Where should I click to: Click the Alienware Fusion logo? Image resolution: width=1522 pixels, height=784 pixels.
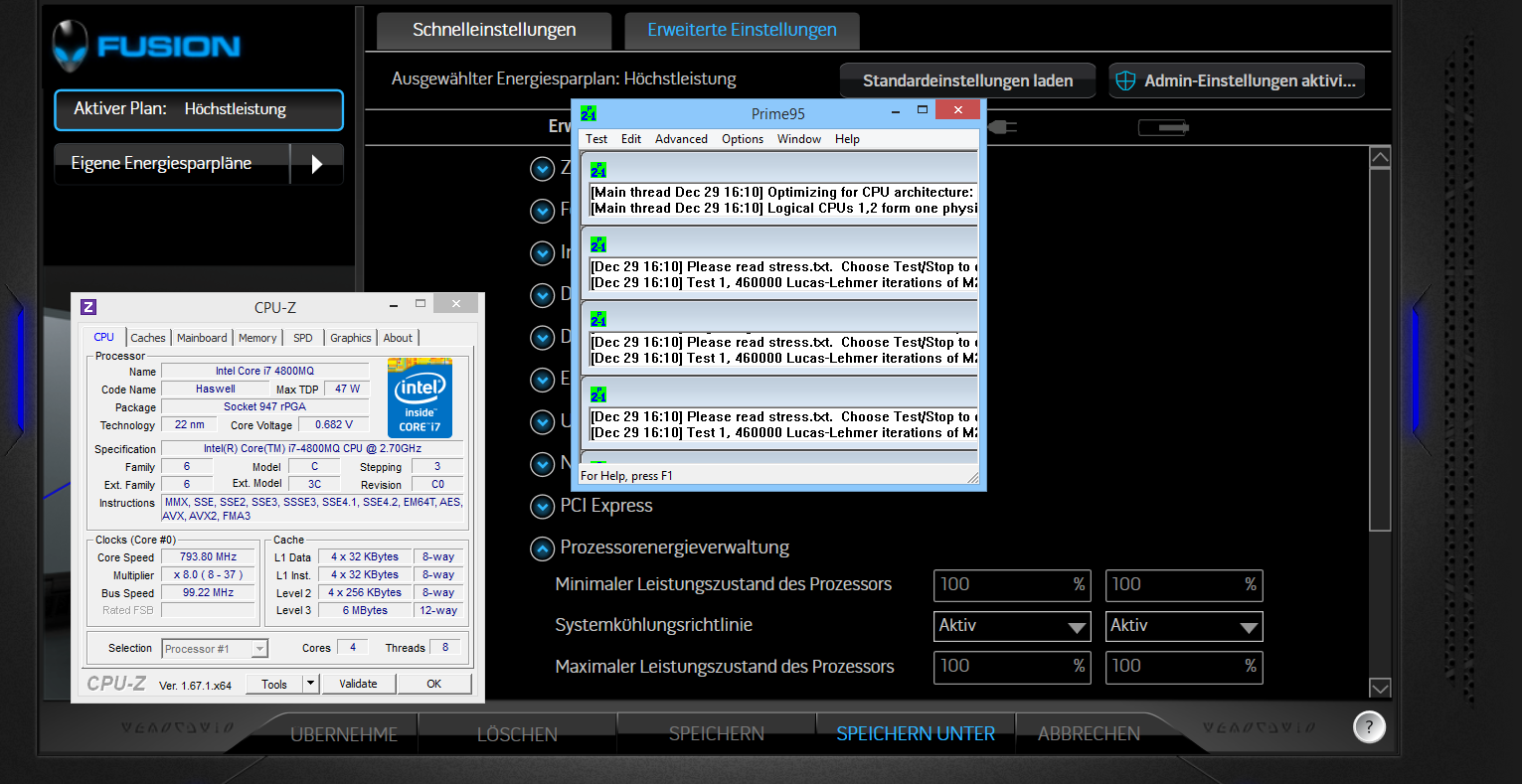[x=146, y=46]
